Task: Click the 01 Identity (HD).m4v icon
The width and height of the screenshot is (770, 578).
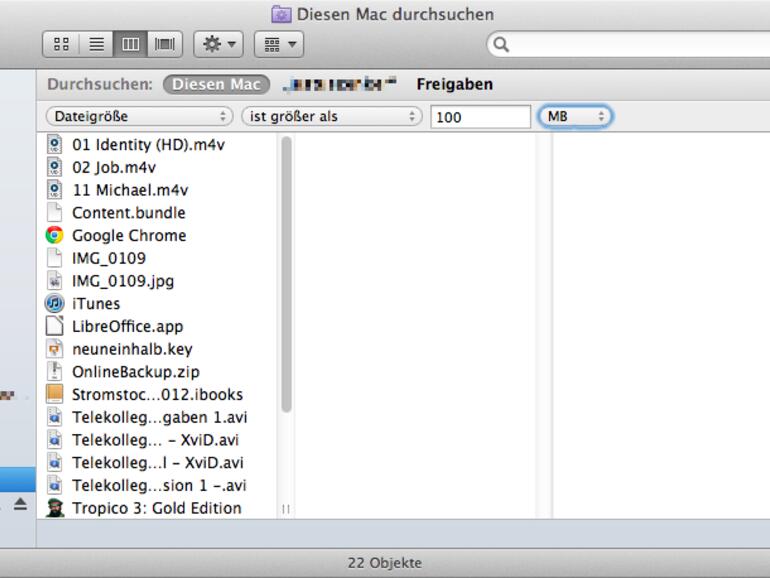Action: click(55, 144)
